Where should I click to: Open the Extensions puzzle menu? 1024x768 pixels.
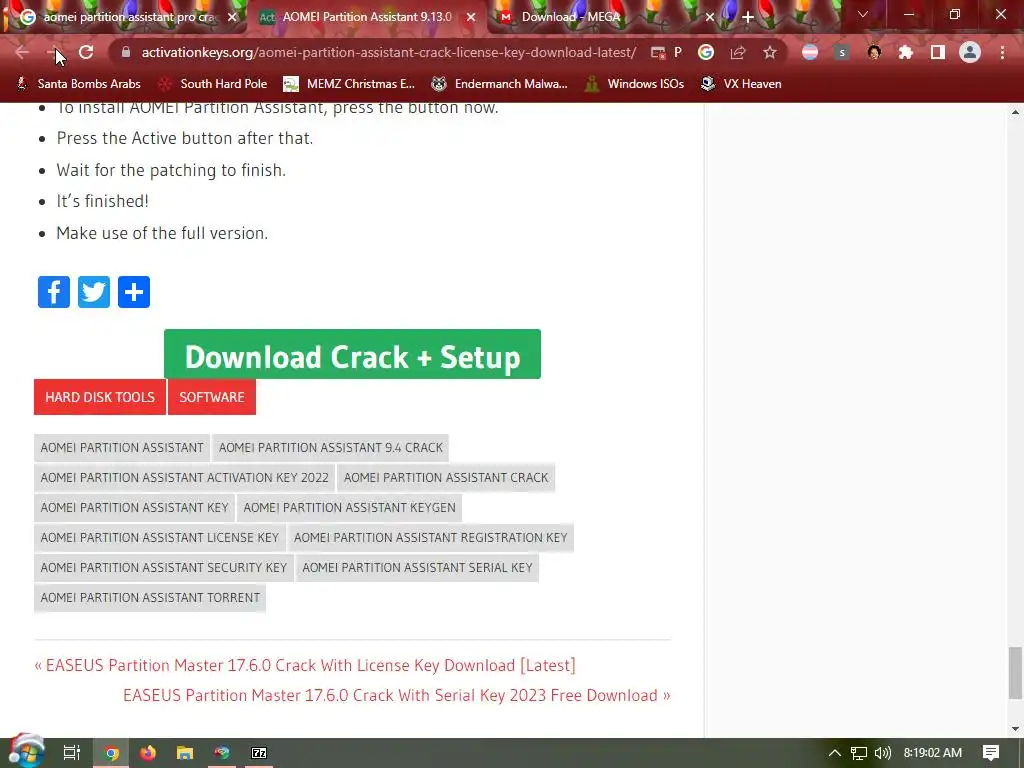(x=906, y=52)
